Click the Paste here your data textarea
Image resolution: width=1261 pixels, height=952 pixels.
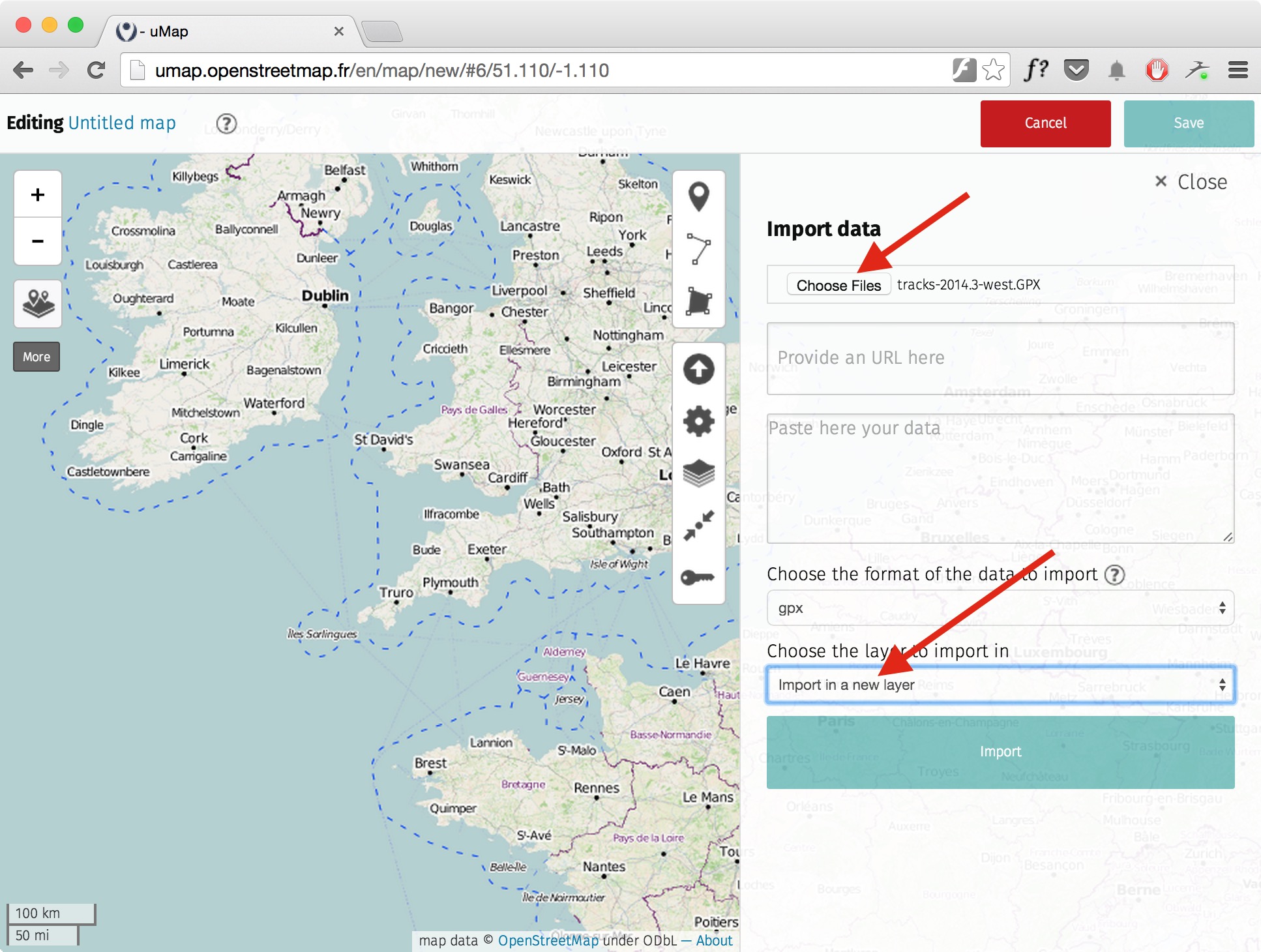point(1000,479)
